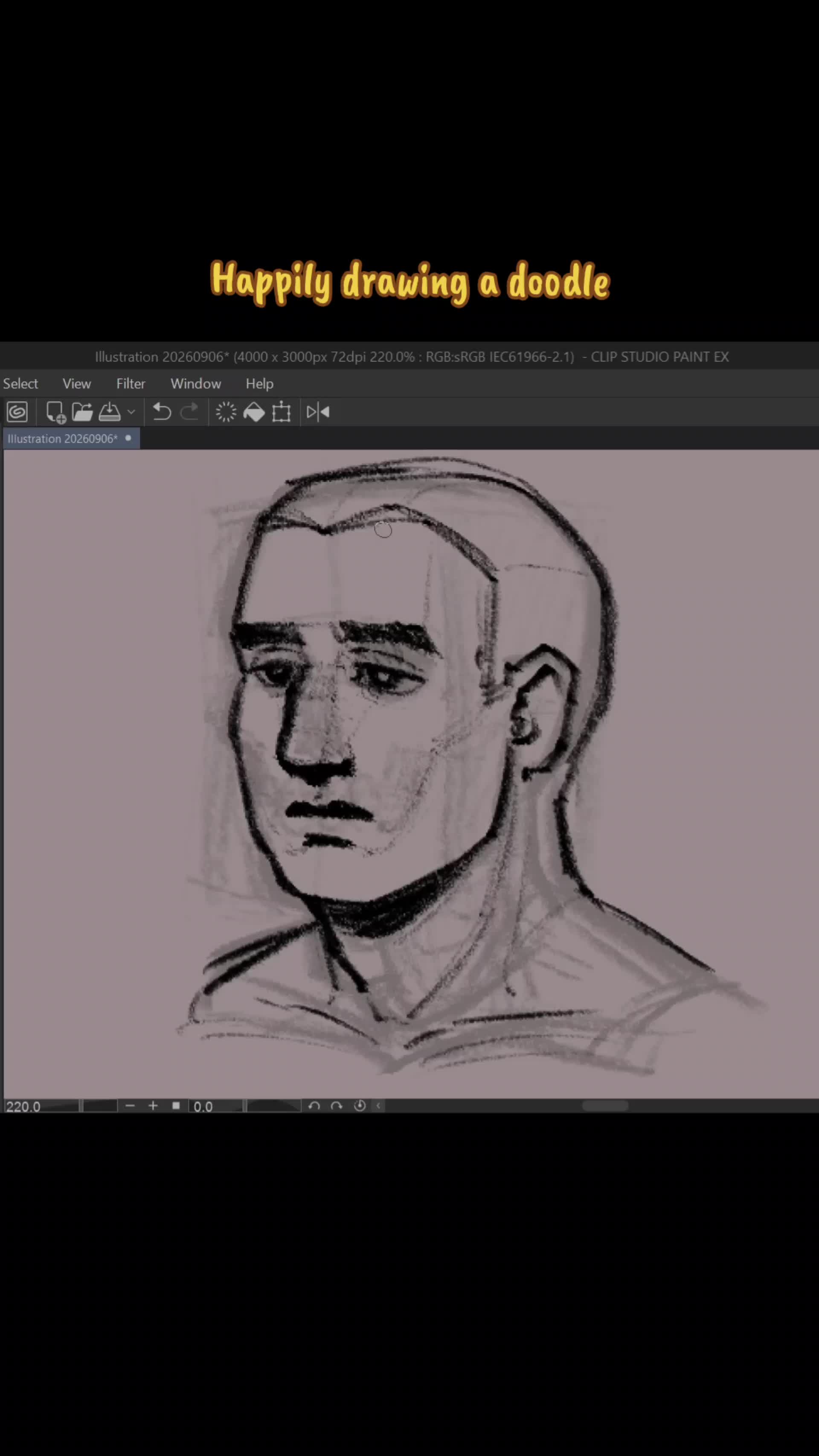The image size is (819, 1456).
Task: Click the rotation angle field showing 0.0
Action: (x=203, y=1106)
